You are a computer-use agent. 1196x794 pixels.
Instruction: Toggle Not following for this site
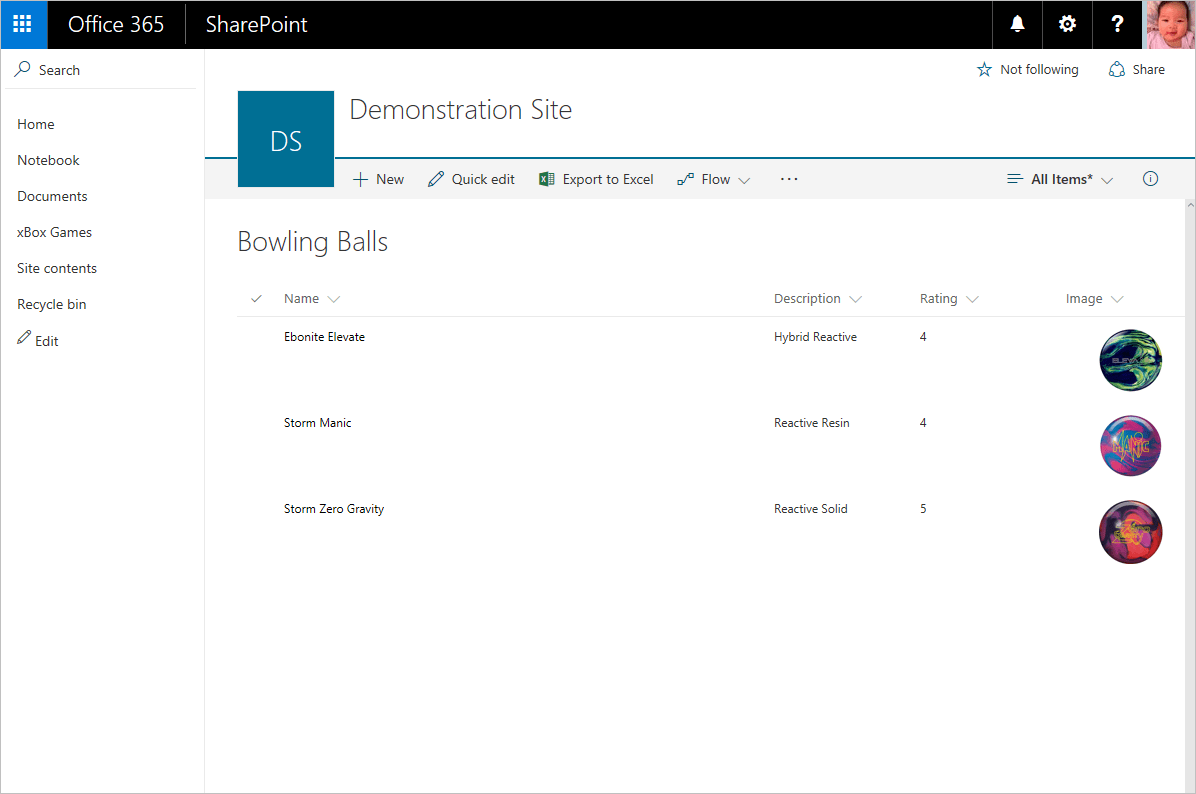pyautogui.click(x=1027, y=69)
